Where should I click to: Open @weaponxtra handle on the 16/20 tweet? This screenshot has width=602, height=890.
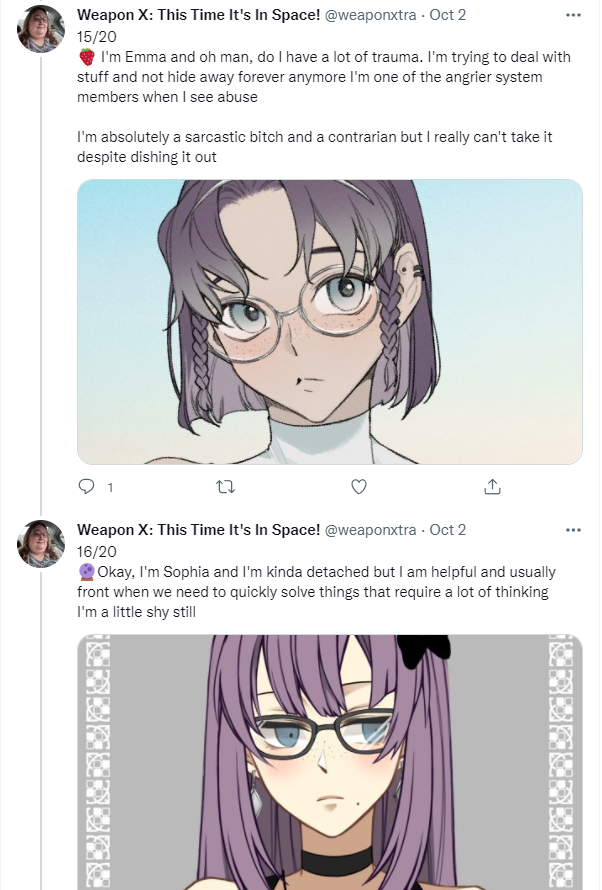click(370, 530)
